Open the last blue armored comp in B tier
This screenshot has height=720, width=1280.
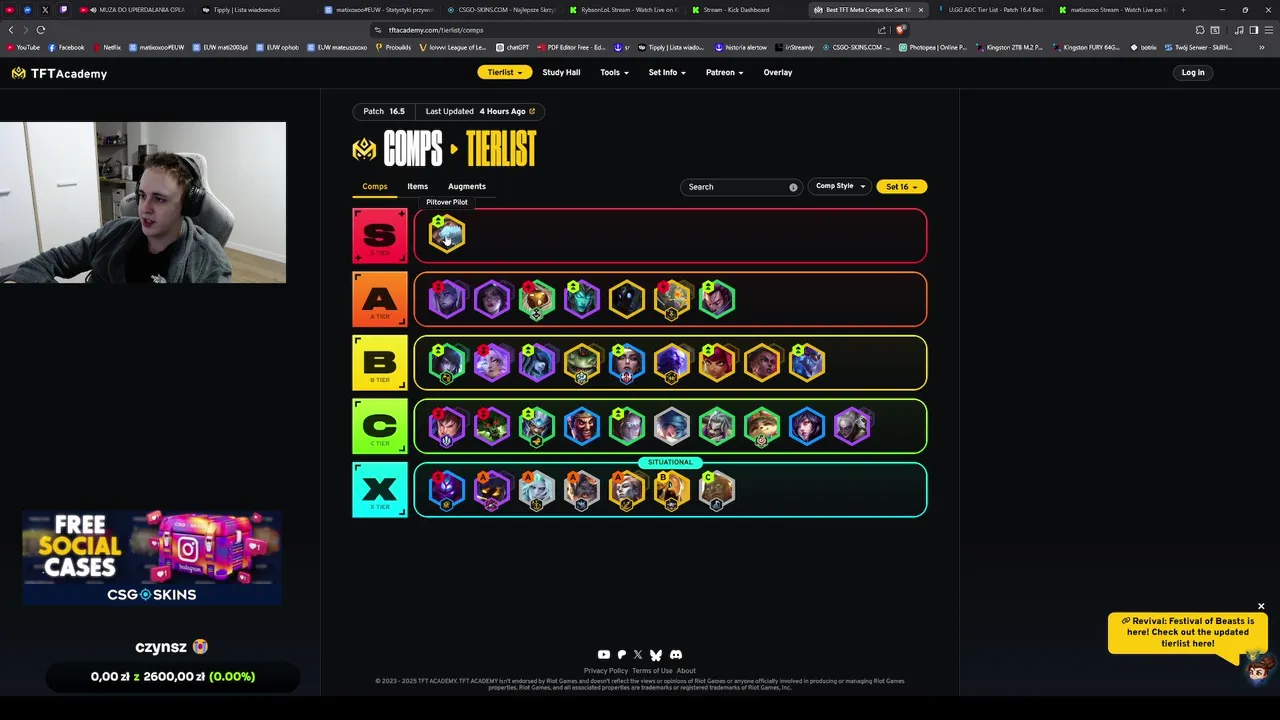(x=807, y=363)
